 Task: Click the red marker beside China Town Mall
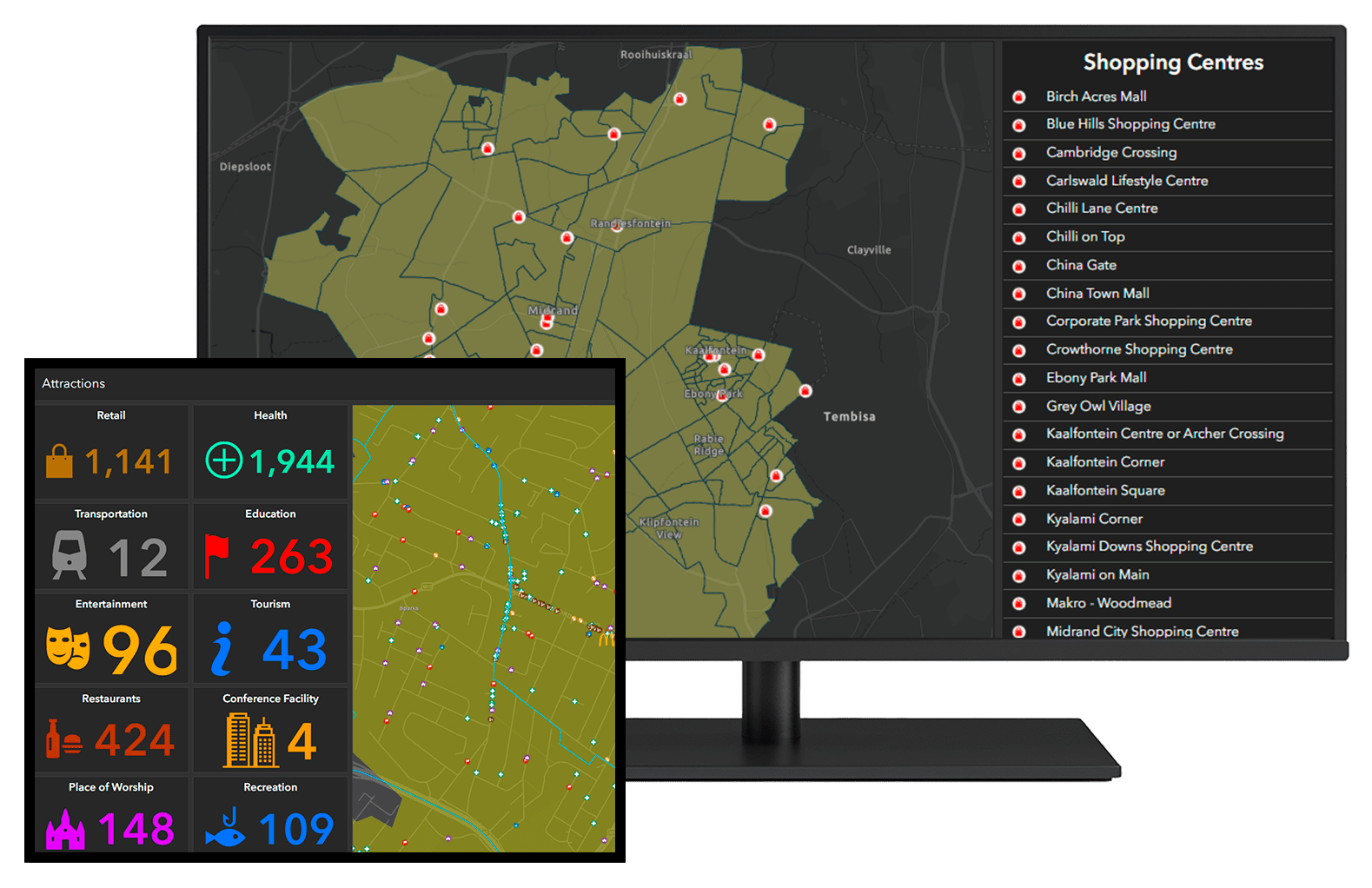coord(1019,295)
